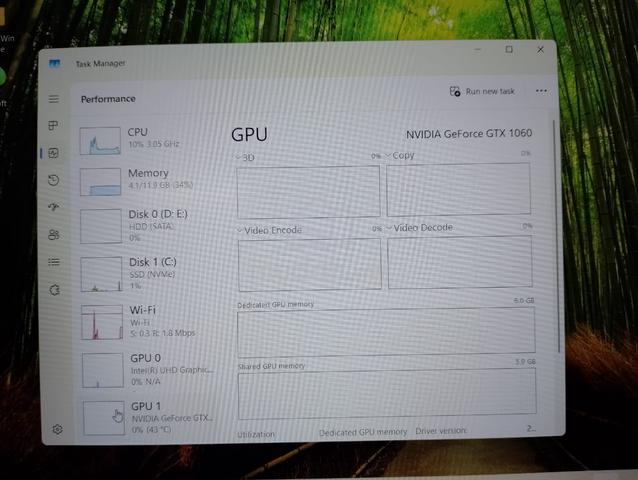Image resolution: width=638 pixels, height=480 pixels.
Task: Click the 3D engine graph
Action: coord(308,191)
